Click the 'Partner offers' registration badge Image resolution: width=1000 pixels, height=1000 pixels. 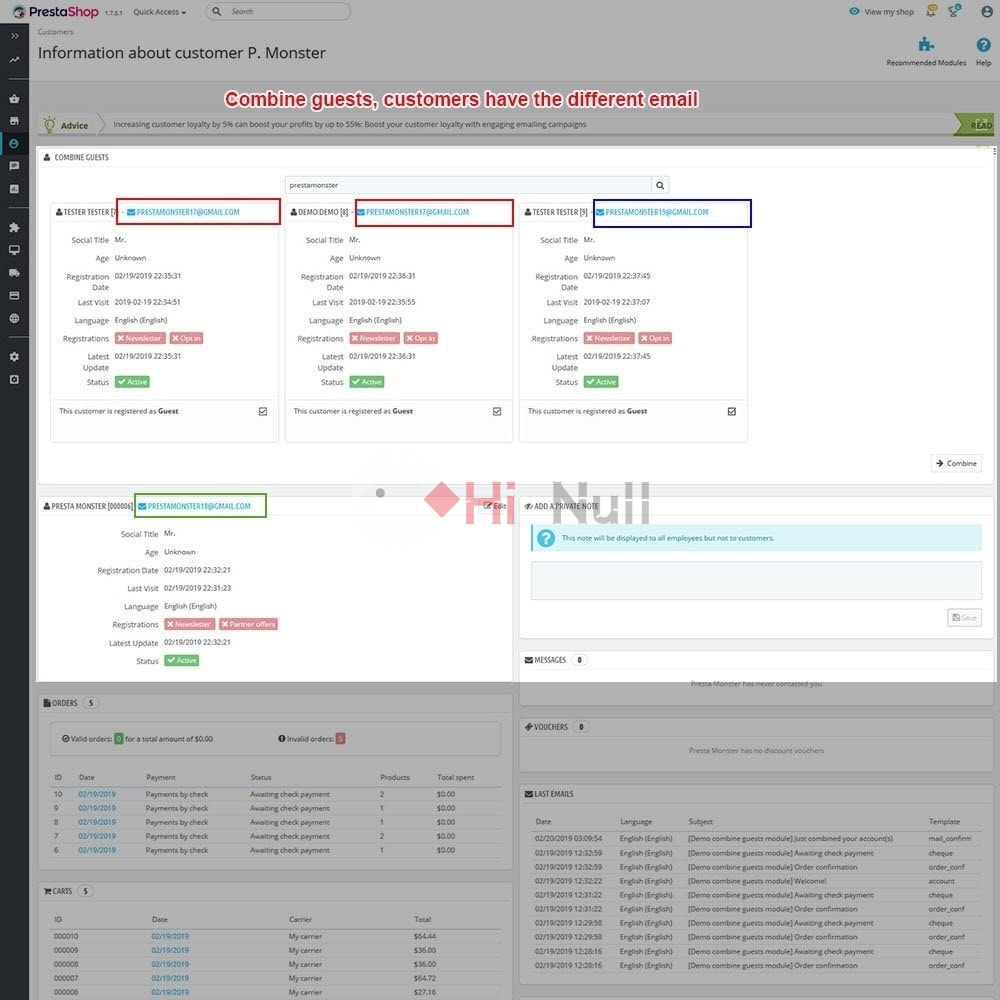tap(248, 624)
